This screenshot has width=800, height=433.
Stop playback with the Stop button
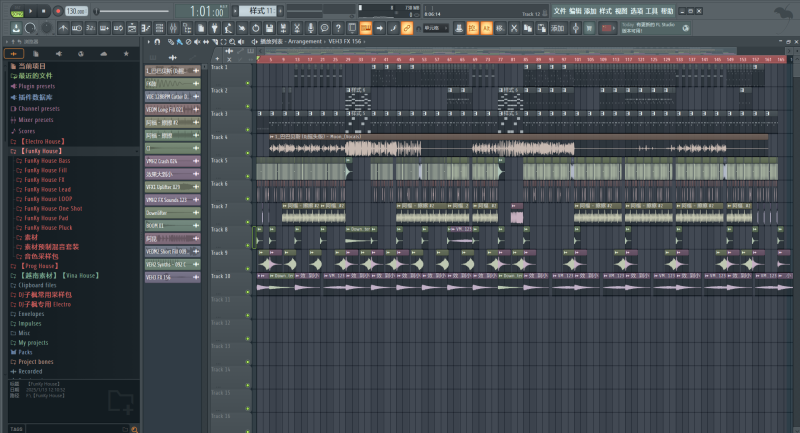coord(45,10)
